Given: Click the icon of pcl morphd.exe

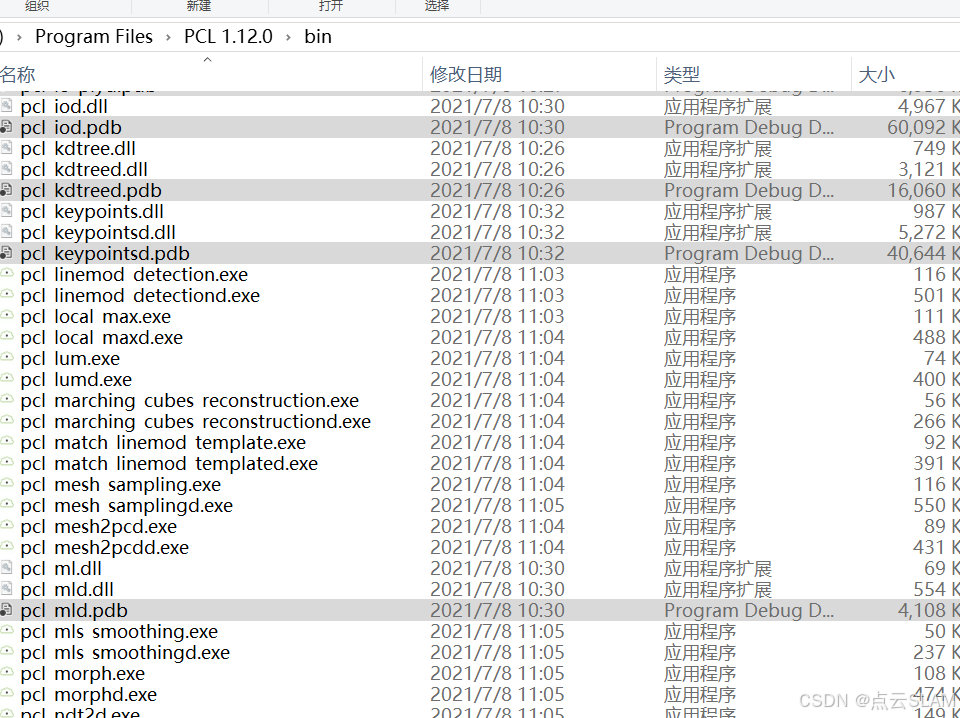Looking at the screenshot, I should pos(6,694).
